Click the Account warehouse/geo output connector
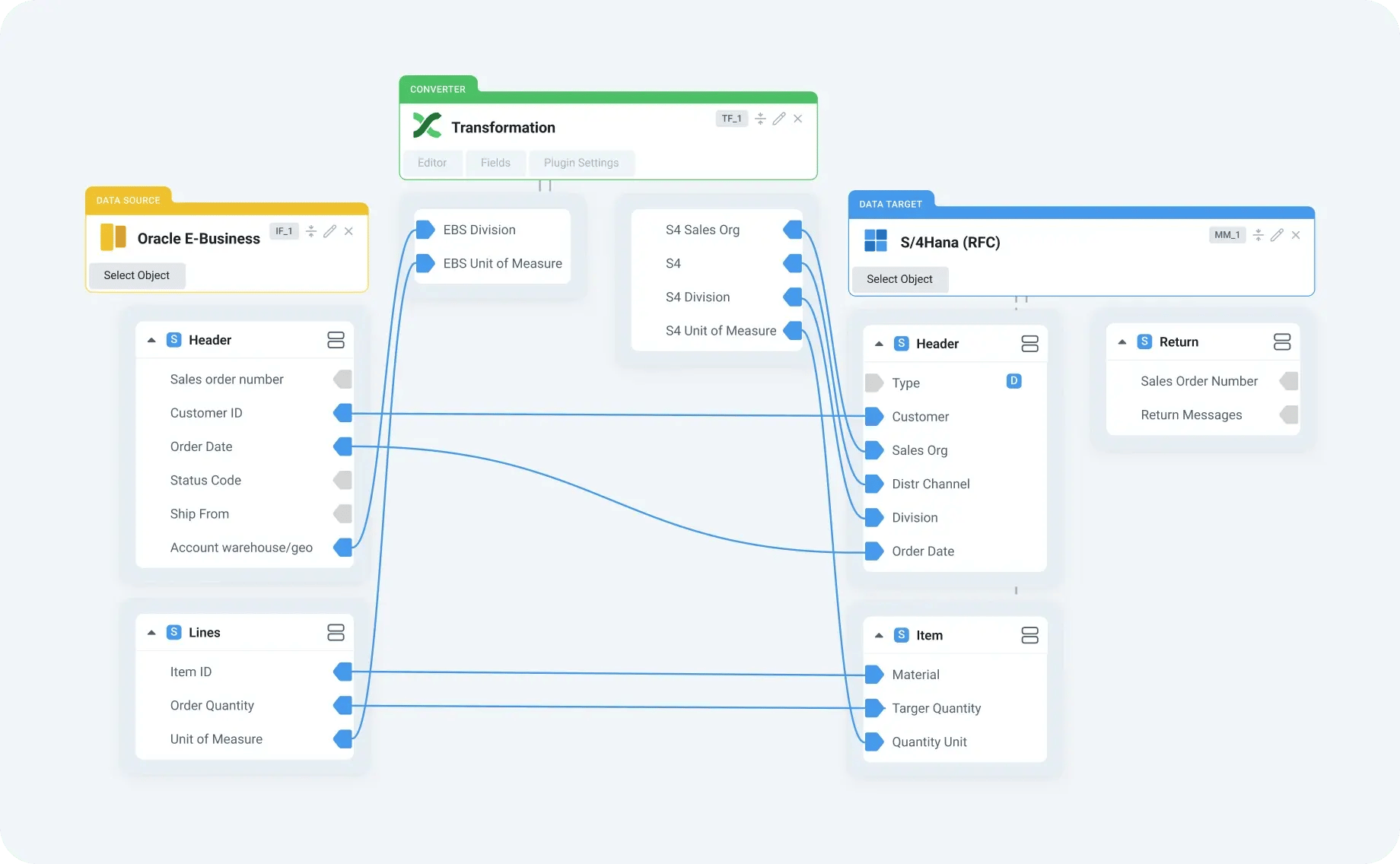 click(342, 547)
